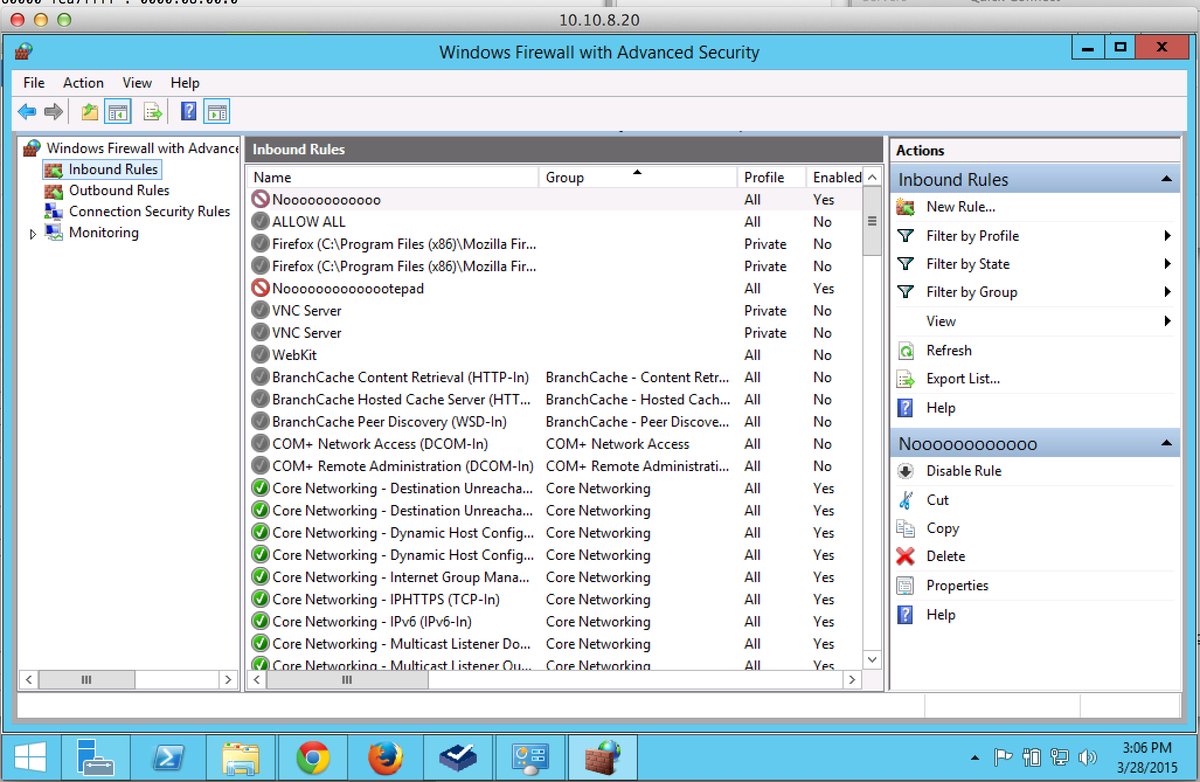Toggle the Show/Hide Console Tree toolbar icon
Viewport: 1200px width, 782px height.
[118, 112]
